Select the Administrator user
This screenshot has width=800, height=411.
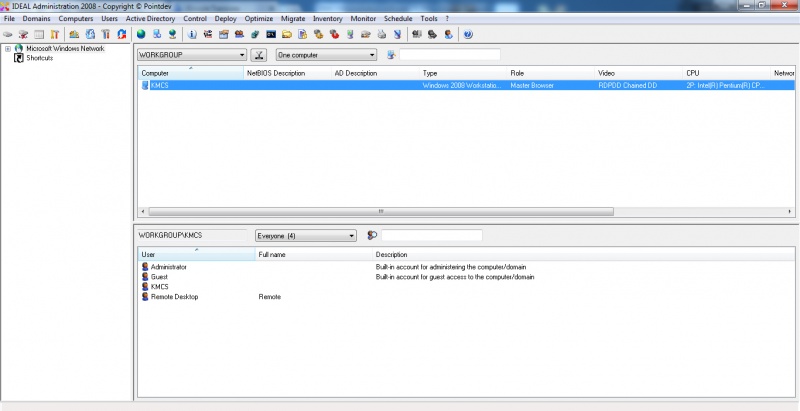click(168, 267)
